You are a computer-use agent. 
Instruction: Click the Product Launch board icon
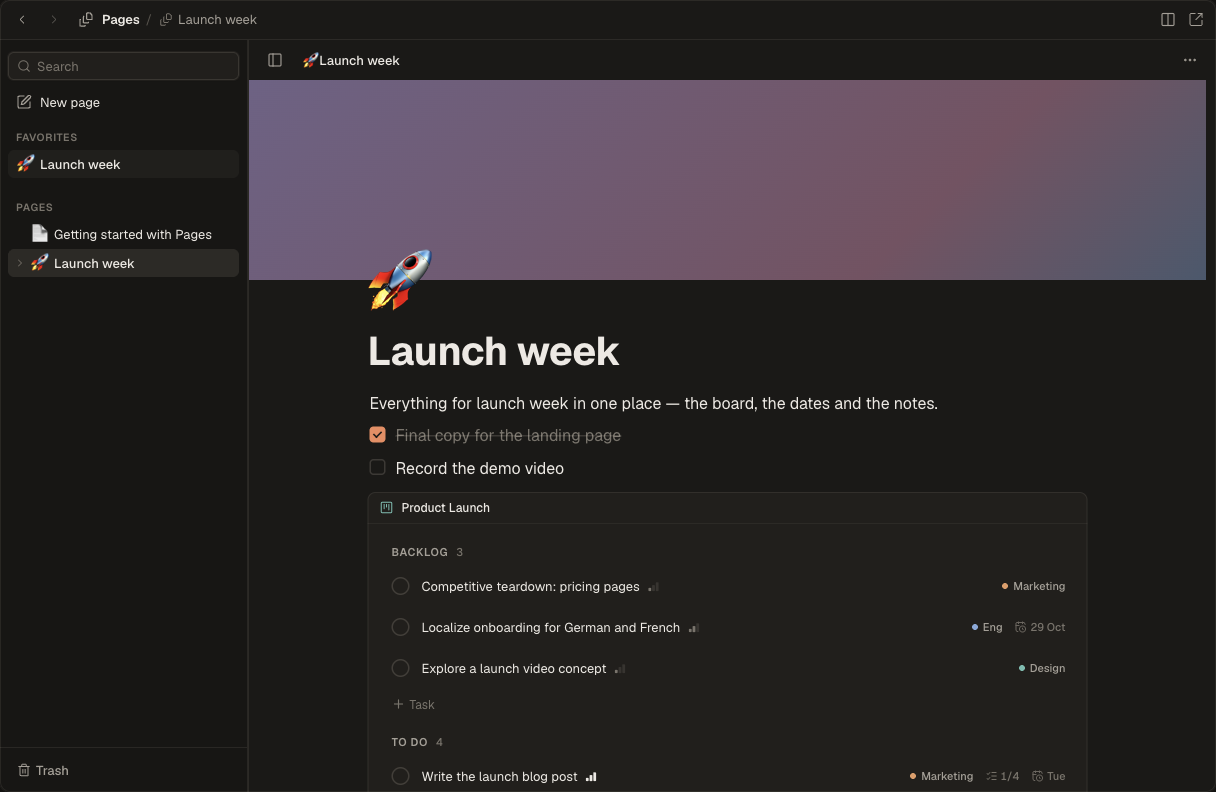[386, 508]
